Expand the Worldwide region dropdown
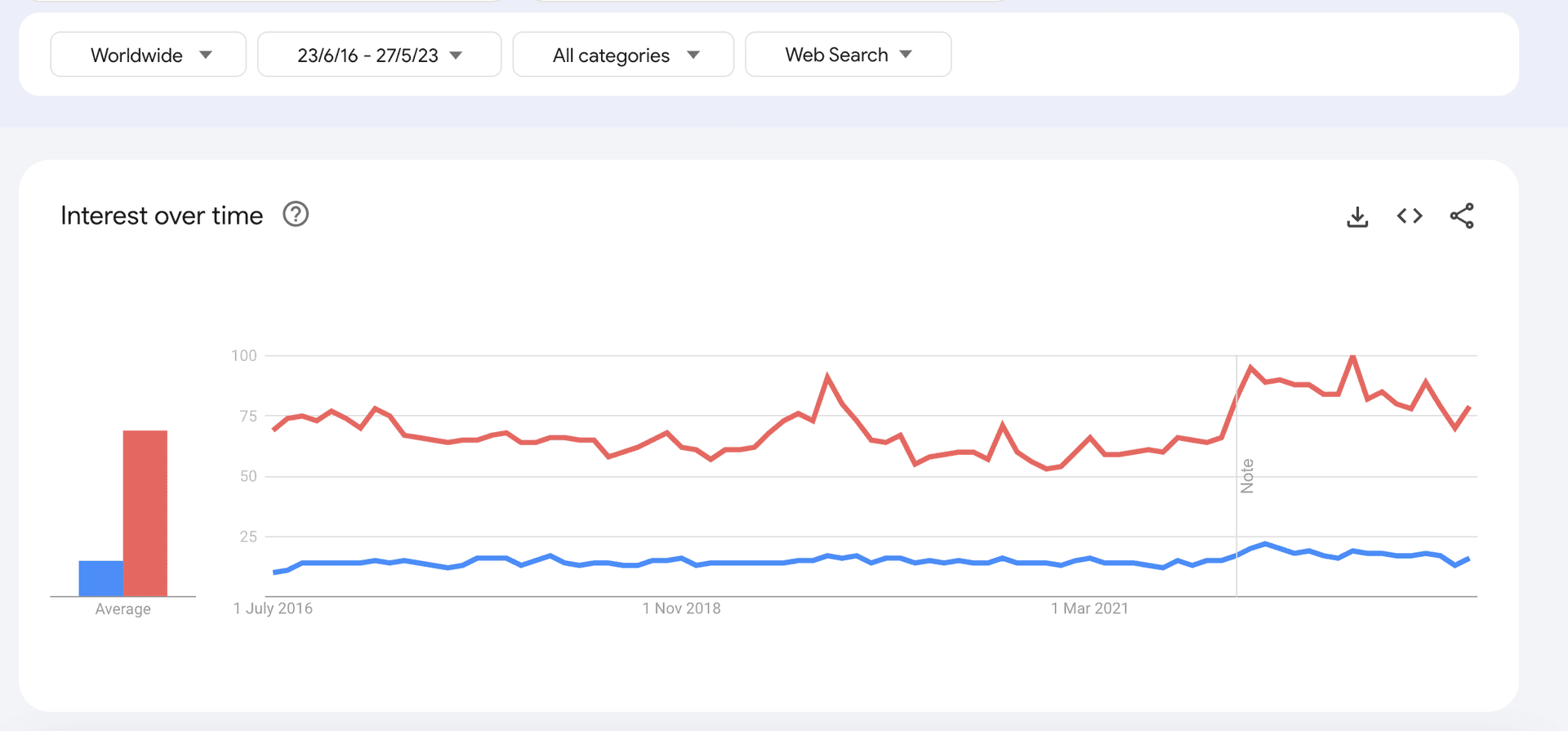 pos(148,55)
